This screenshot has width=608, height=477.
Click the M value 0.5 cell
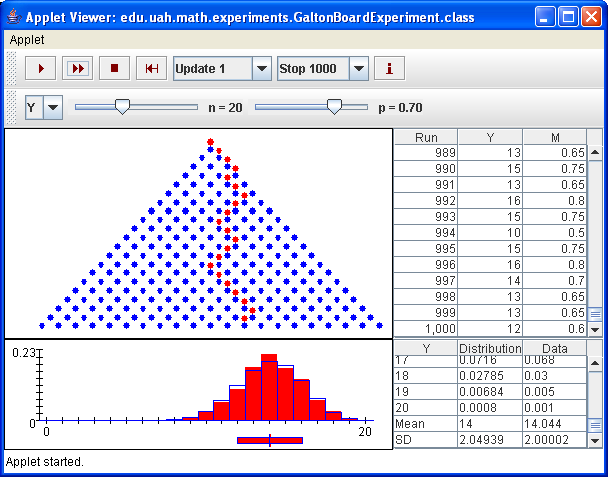click(555, 233)
